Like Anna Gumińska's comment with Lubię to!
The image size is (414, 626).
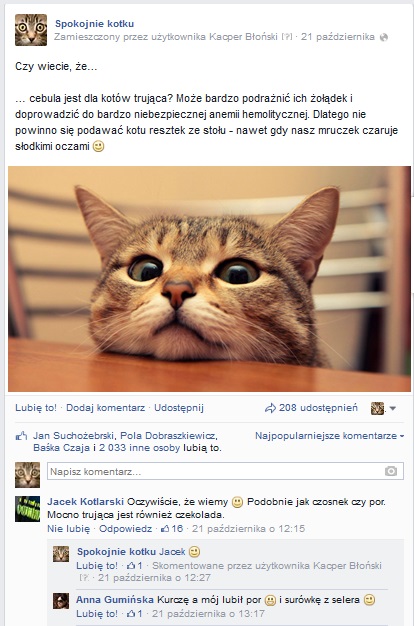pyautogui.click(x=97, y=614)
